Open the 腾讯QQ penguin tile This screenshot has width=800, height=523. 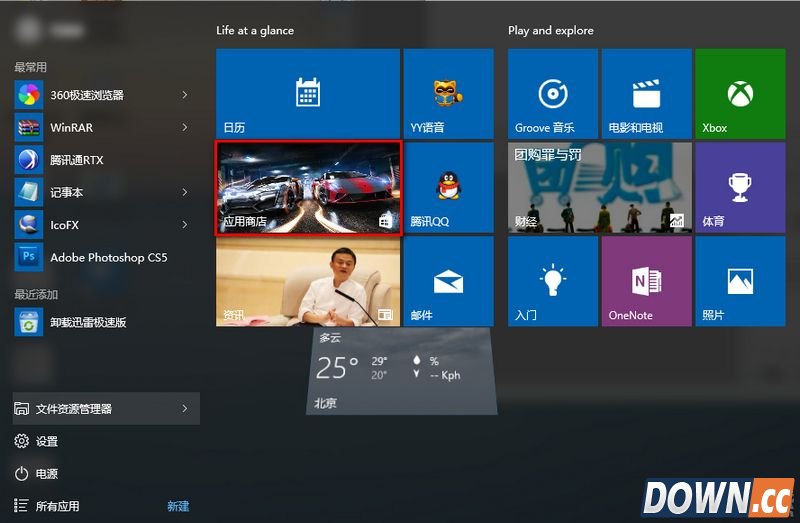[x=448, y=187]
